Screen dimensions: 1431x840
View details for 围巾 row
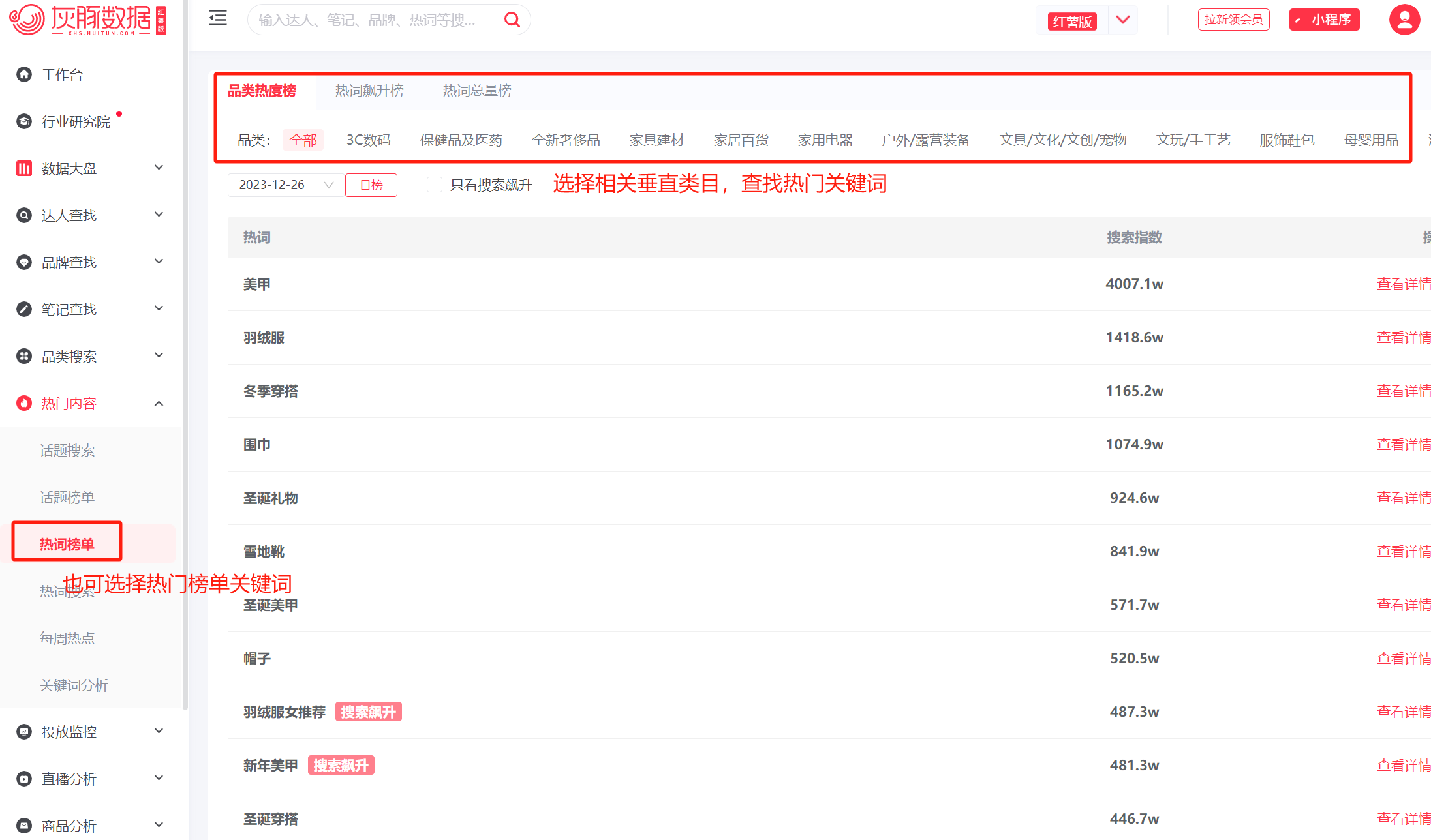1404,445
